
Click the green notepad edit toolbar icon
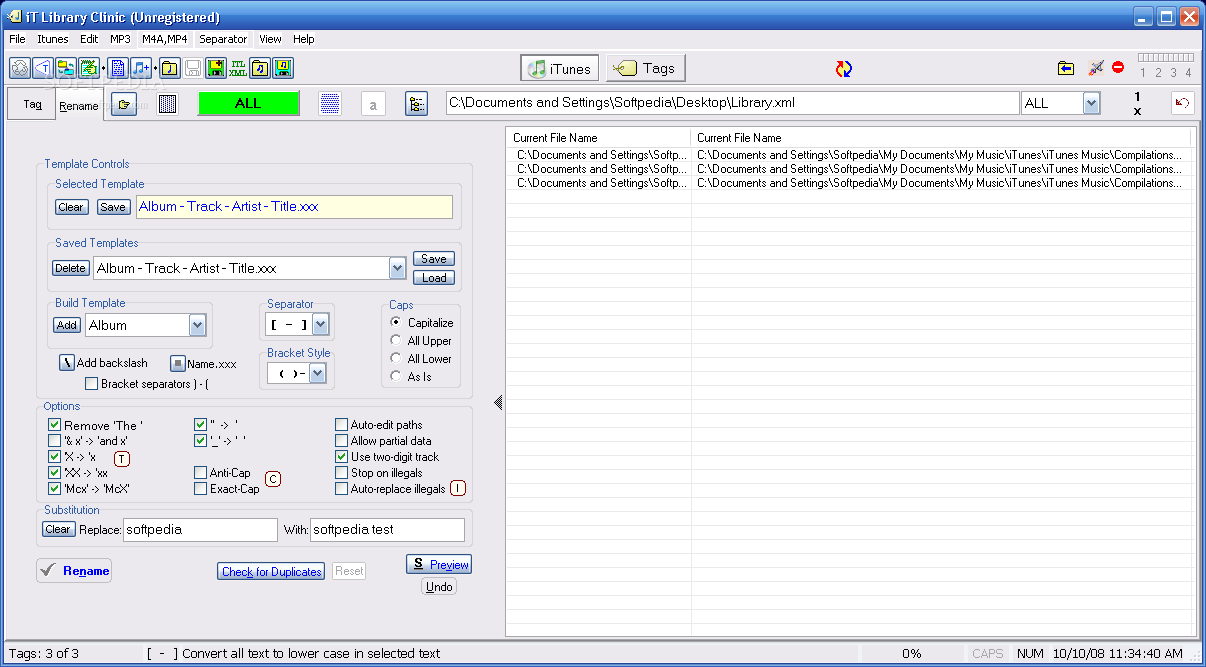(x=89, y=68)
